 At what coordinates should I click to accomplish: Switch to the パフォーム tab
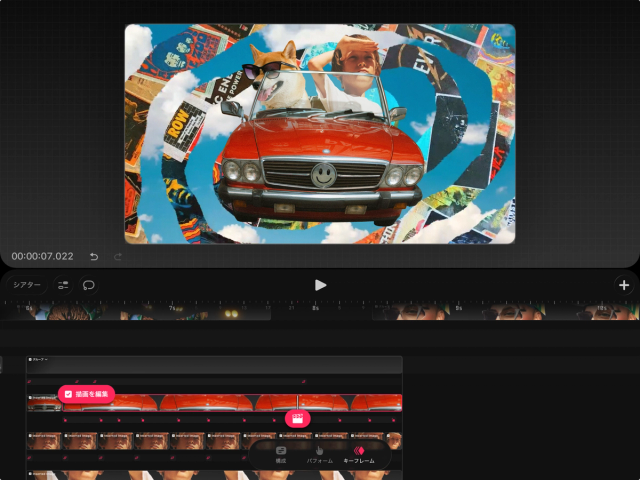pyautogui.click(x=320, y=455)
